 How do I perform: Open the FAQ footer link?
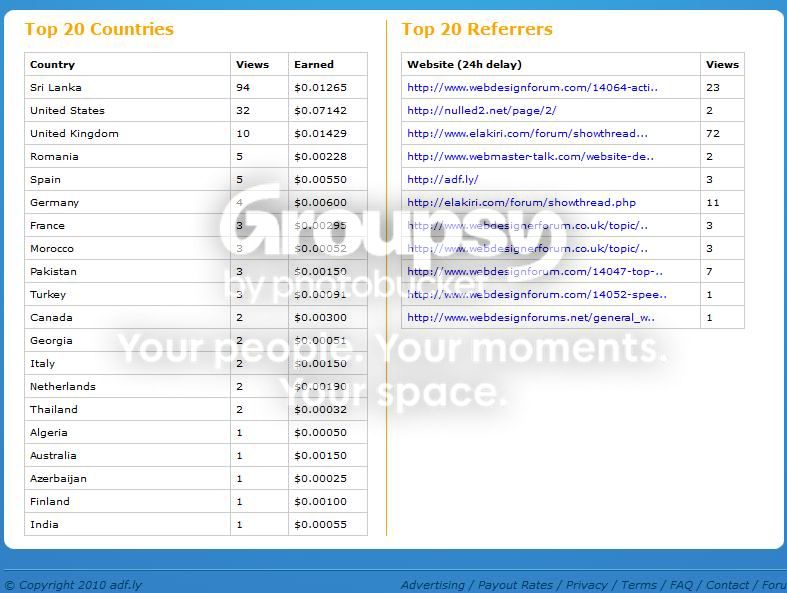[681, 585]
